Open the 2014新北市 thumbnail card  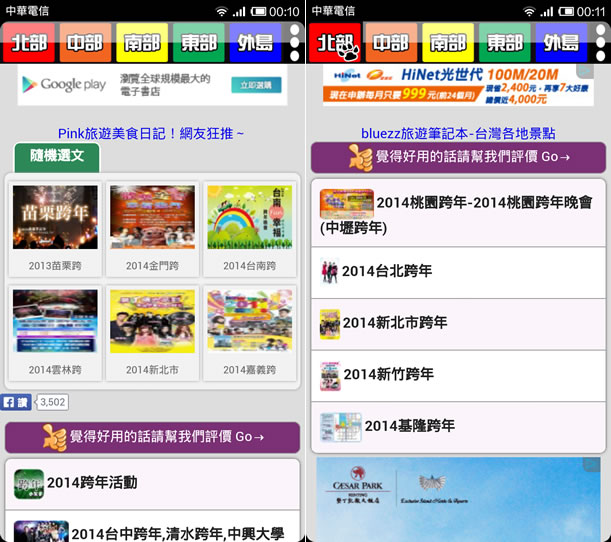click(152, 333)
